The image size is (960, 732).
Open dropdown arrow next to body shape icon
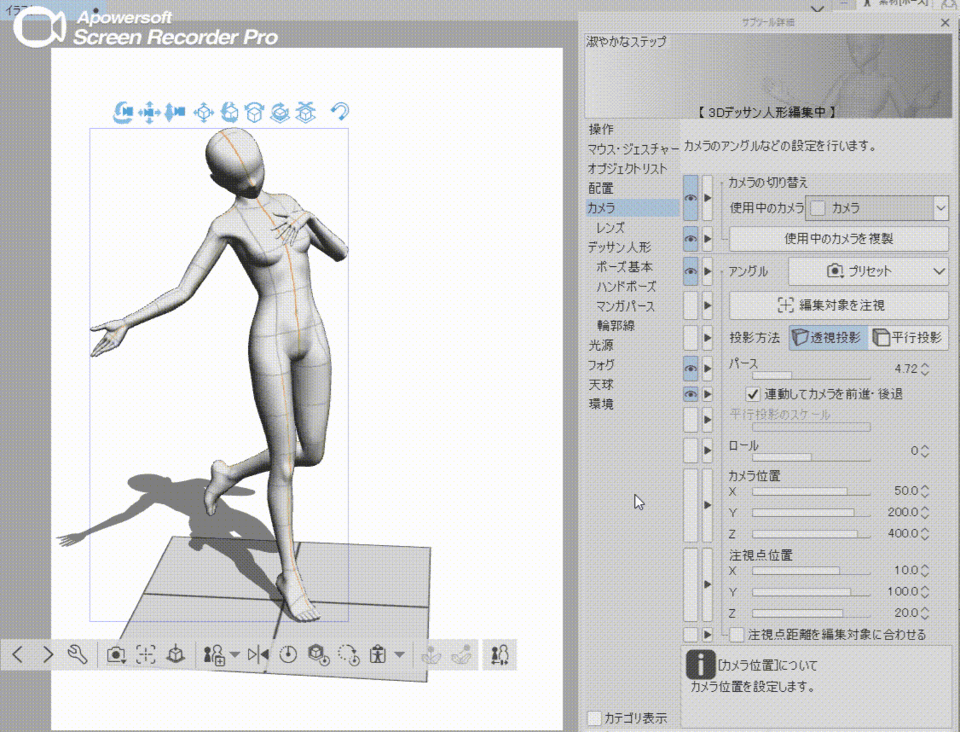click(399, 655)
